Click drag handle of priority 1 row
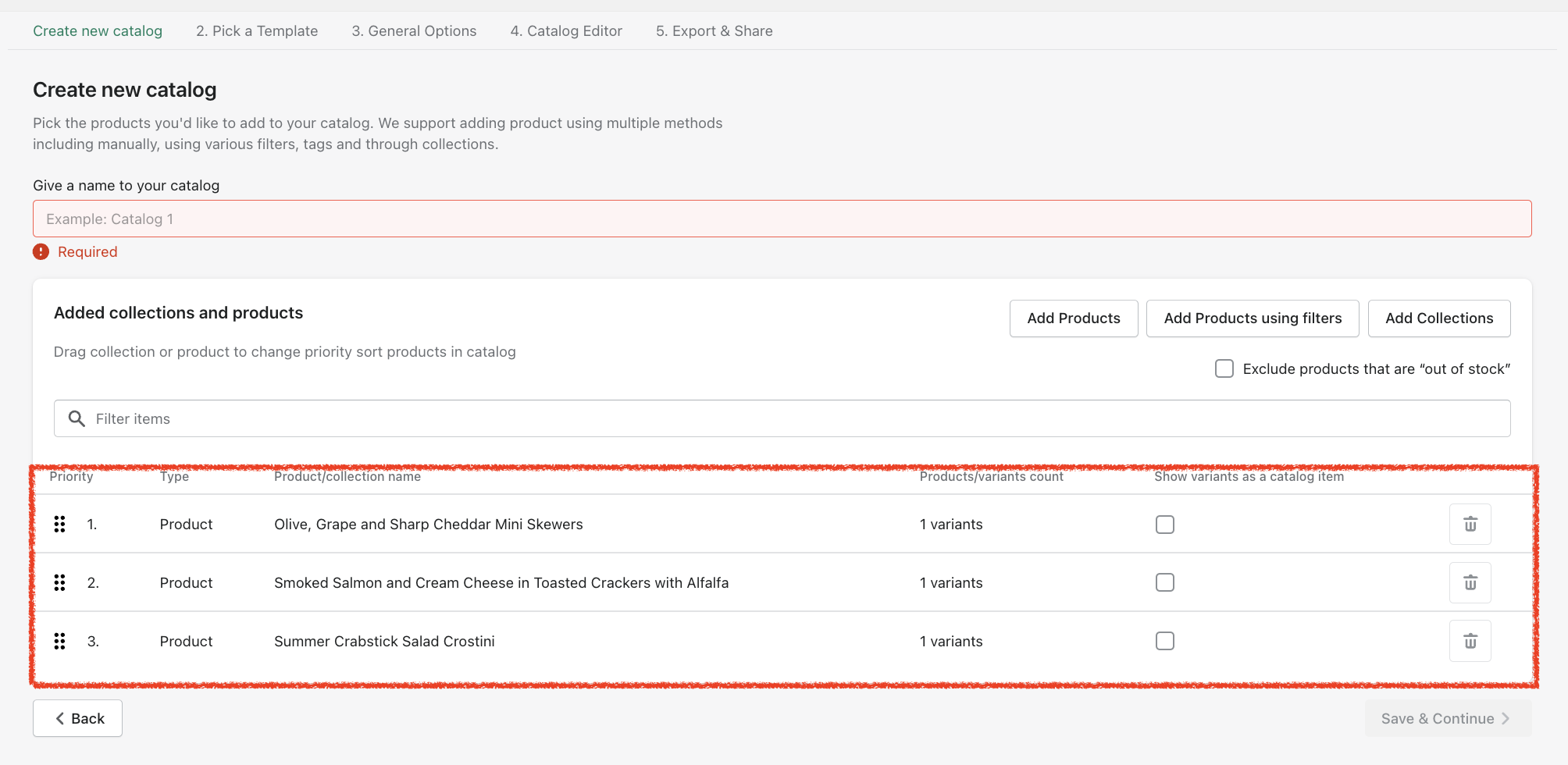Screen dimensions: 1568x765 coord(59,525)
